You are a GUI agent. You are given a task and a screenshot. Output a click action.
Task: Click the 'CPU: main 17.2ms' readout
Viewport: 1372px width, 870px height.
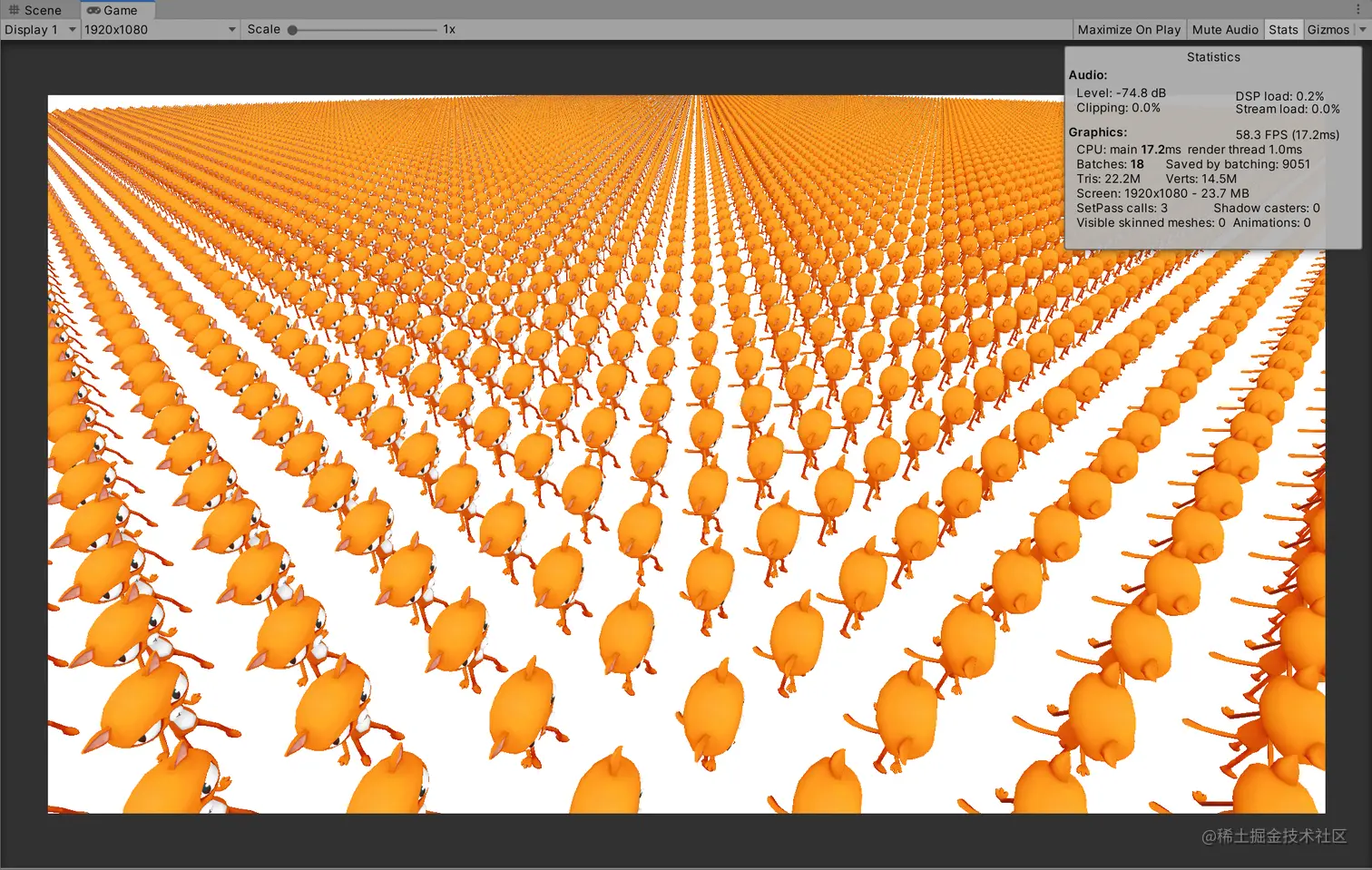point(1129,150)
